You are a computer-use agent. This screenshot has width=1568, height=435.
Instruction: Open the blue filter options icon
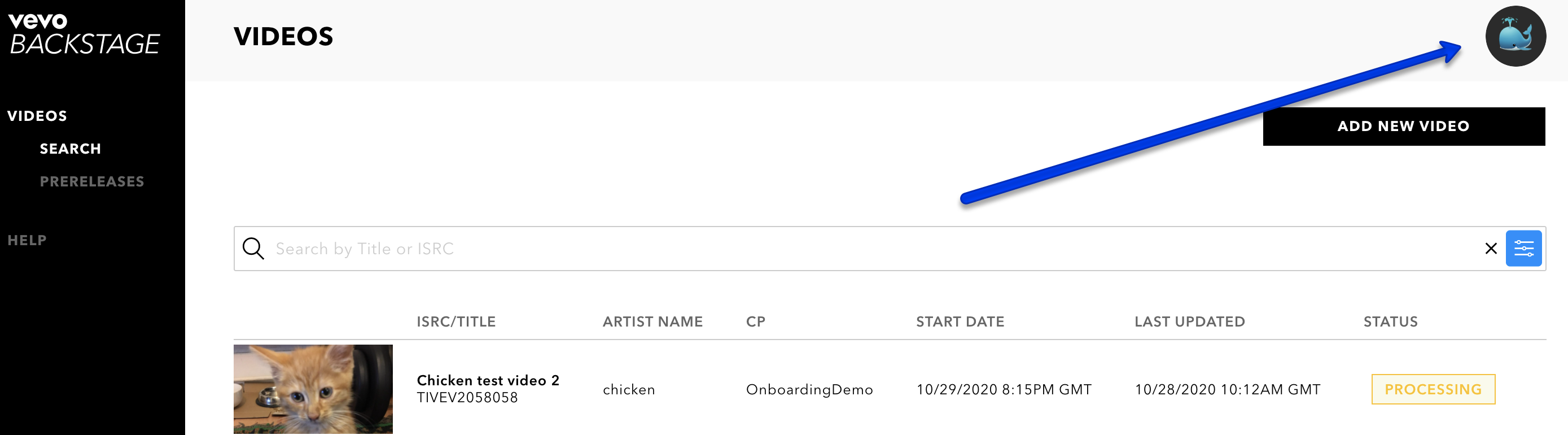tap(1523, 249)
